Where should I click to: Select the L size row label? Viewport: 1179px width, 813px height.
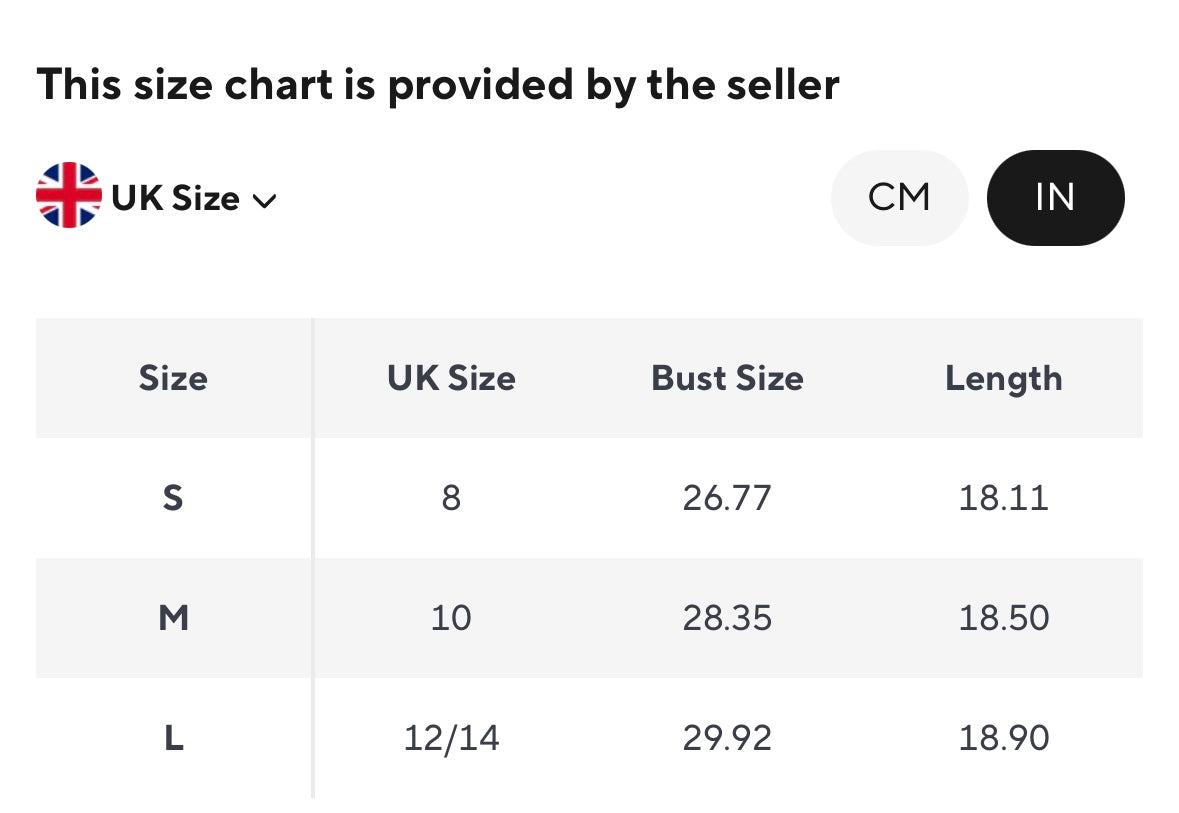(173, 738)
